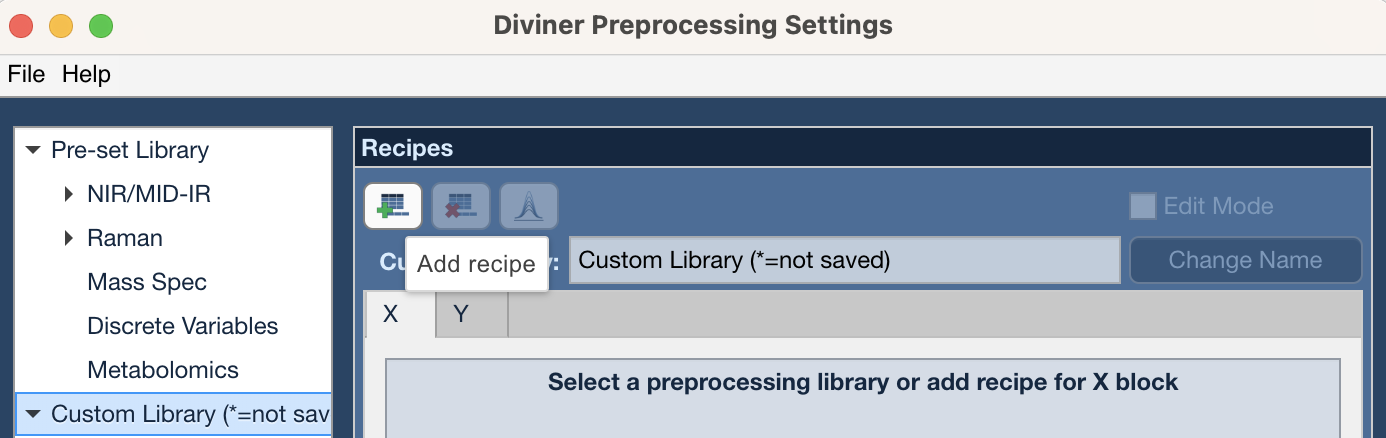Select Metabolomics in the library tree
This screenshot has width=1386, height=438.
pos(163,370)
